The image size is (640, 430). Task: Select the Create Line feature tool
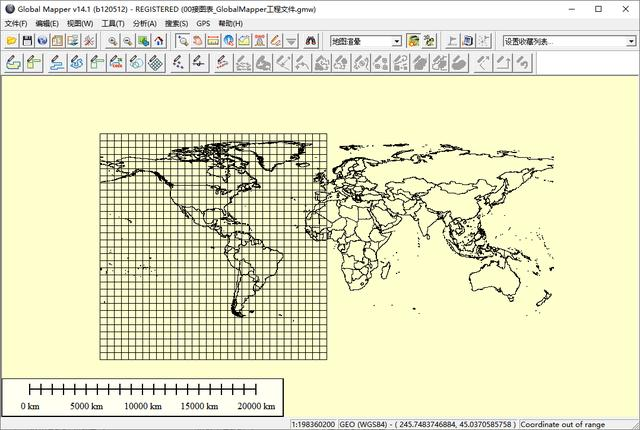click(x=56, y=63)
